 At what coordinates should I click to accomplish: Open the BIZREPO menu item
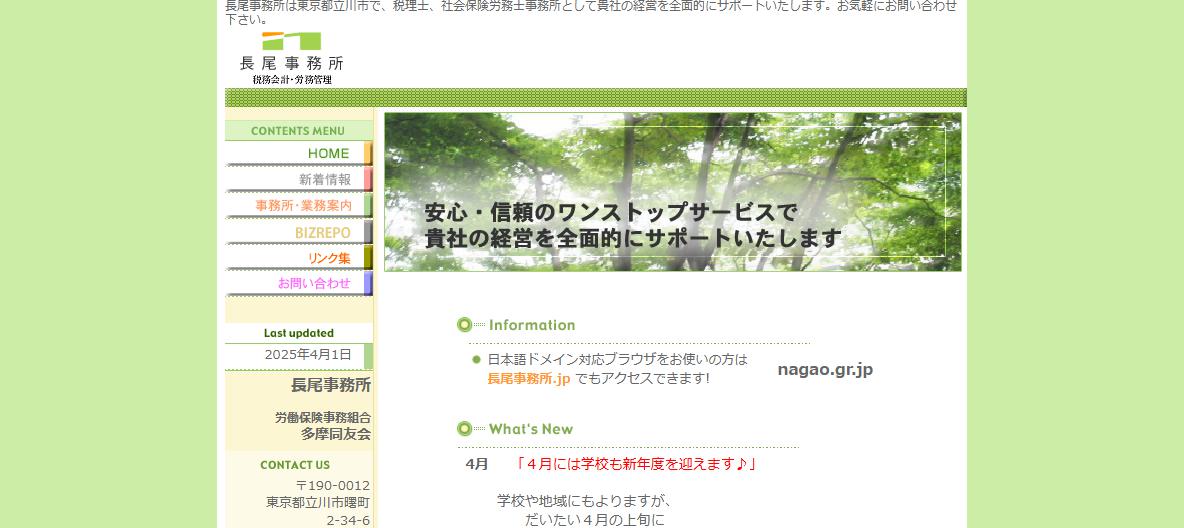click(299, 232)
